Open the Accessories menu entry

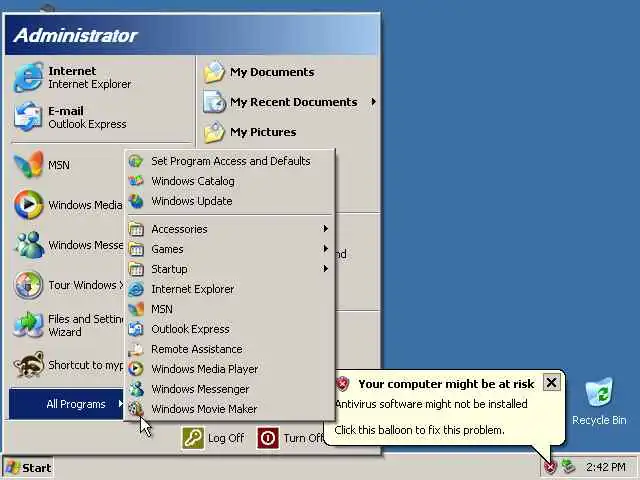[231, 229]
